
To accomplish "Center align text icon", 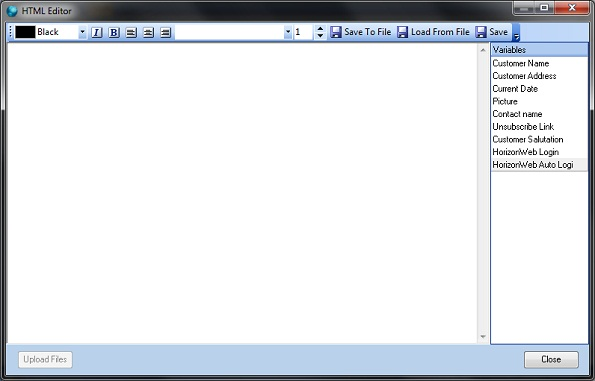I will pos(148,32).
